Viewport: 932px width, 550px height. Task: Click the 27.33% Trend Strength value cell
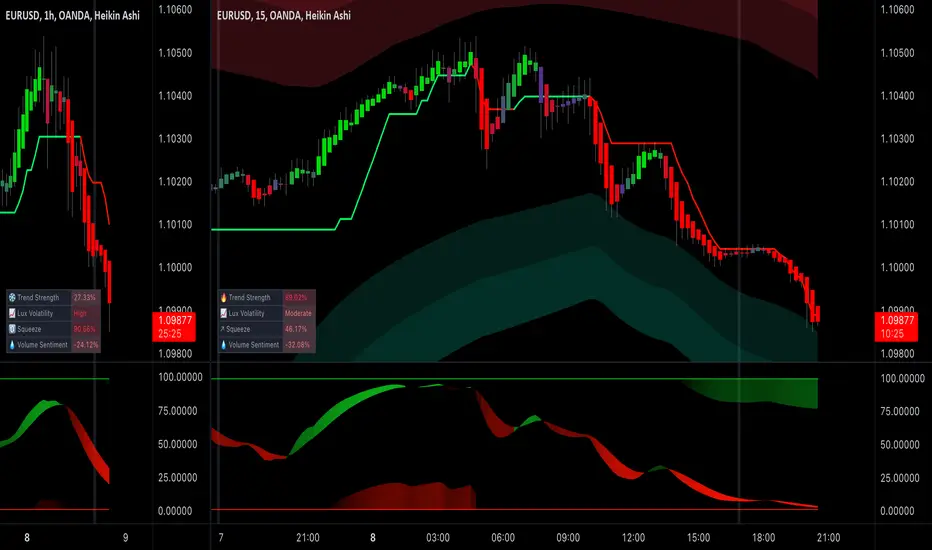84,297
